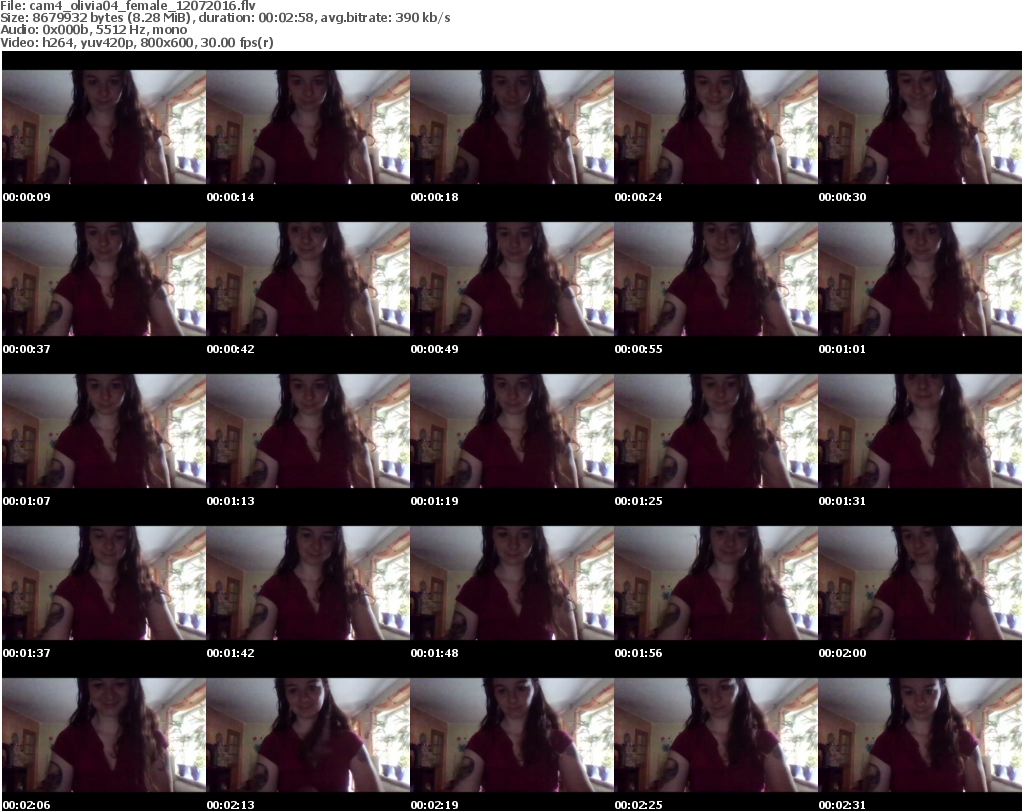Click the file name cam4_olivia04_female_12072016.flv

pos(142,6)
